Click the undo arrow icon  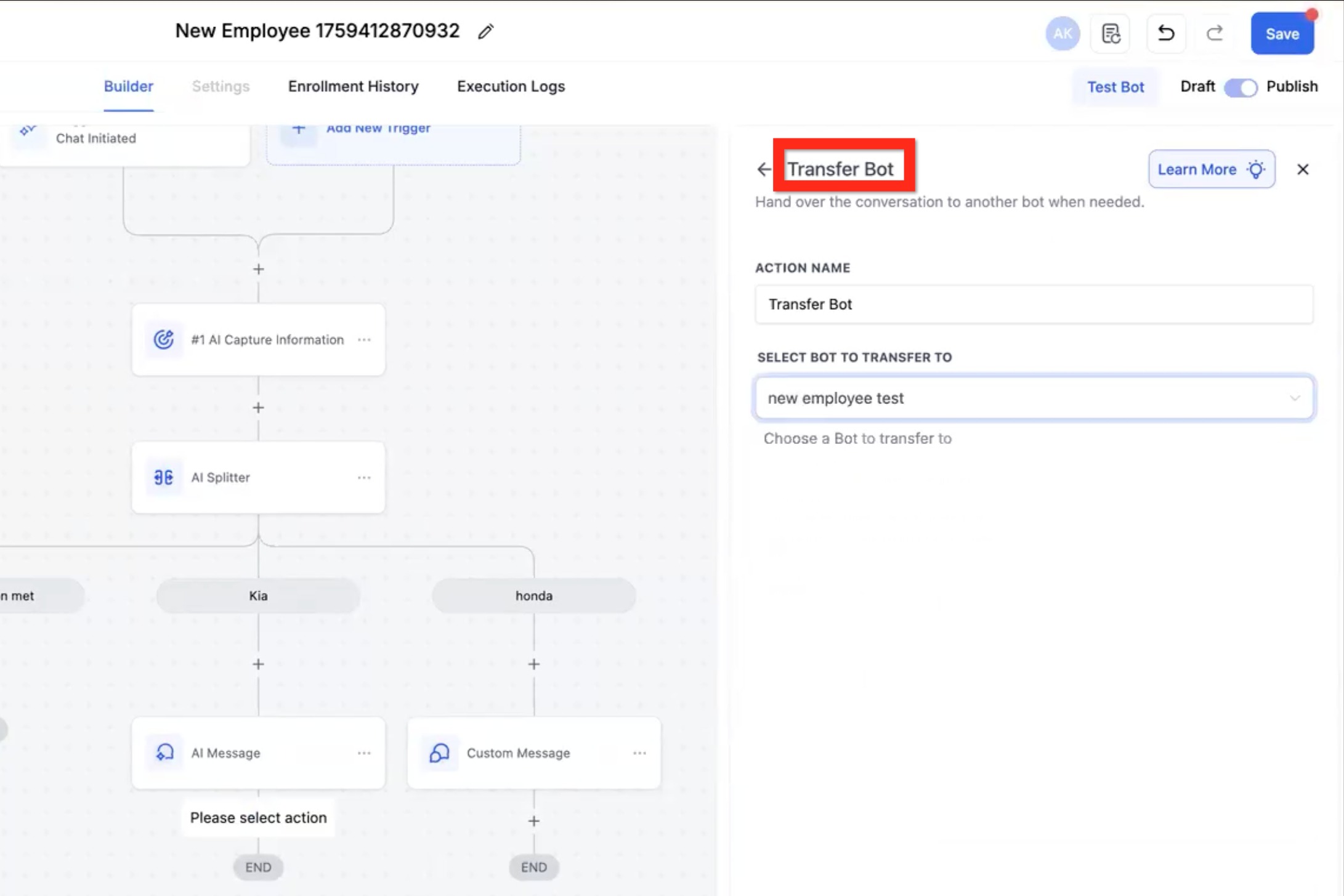pyautogui.click(x=1165, y=33)
